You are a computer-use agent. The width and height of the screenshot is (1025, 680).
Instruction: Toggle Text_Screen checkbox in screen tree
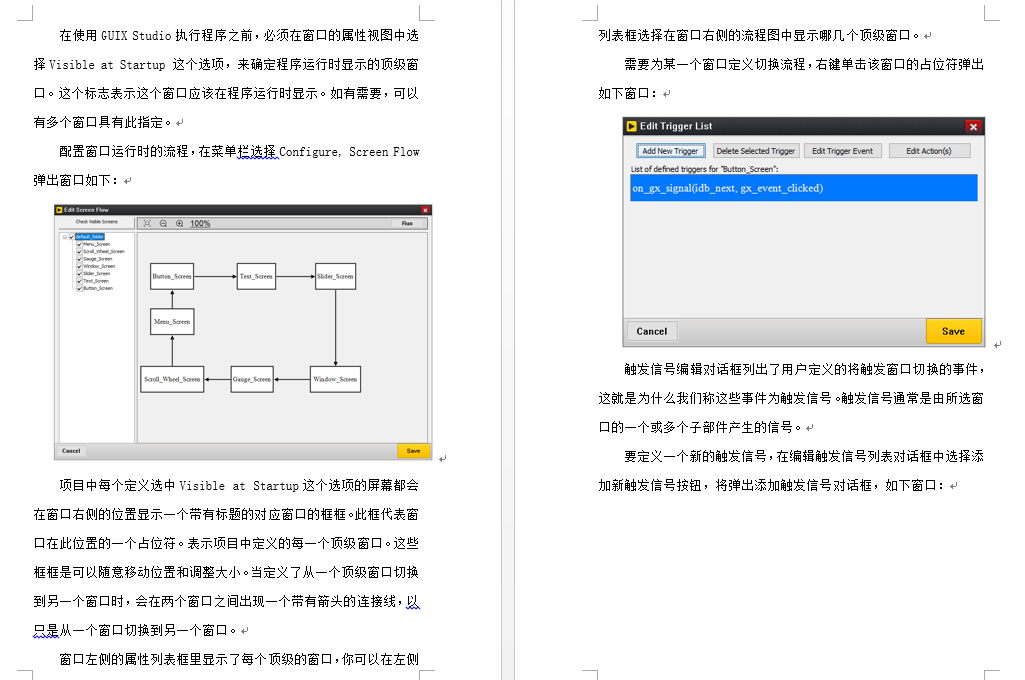point(79,281)
